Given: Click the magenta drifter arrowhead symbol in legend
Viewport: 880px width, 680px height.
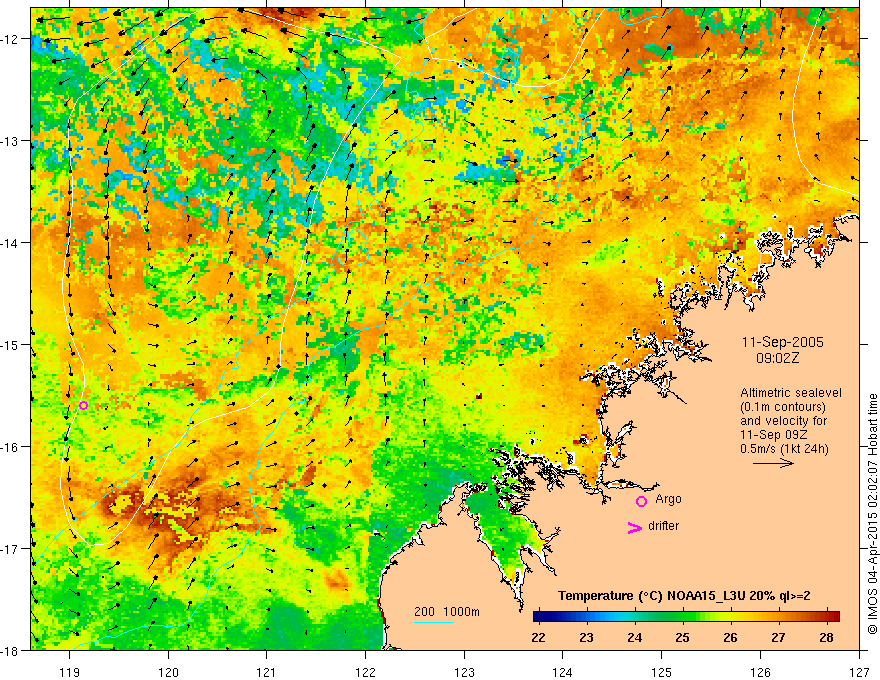Looking at the screenshot, I should pos(634,527).
